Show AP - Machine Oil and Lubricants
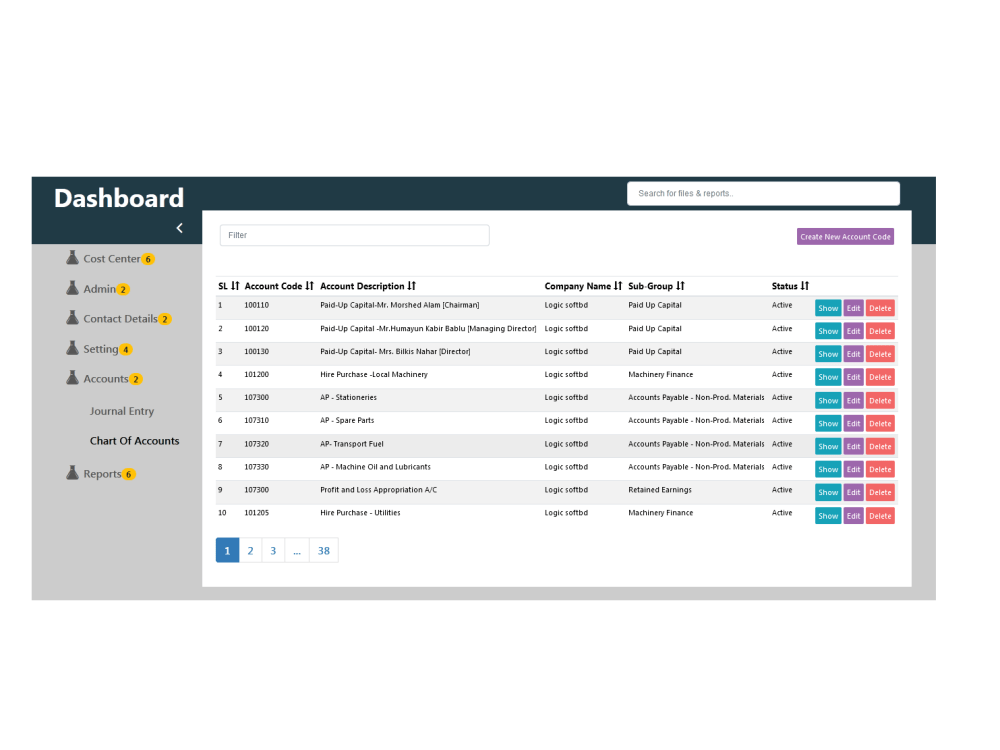The width and height of the screenshot is (1000, 750). 828,469
